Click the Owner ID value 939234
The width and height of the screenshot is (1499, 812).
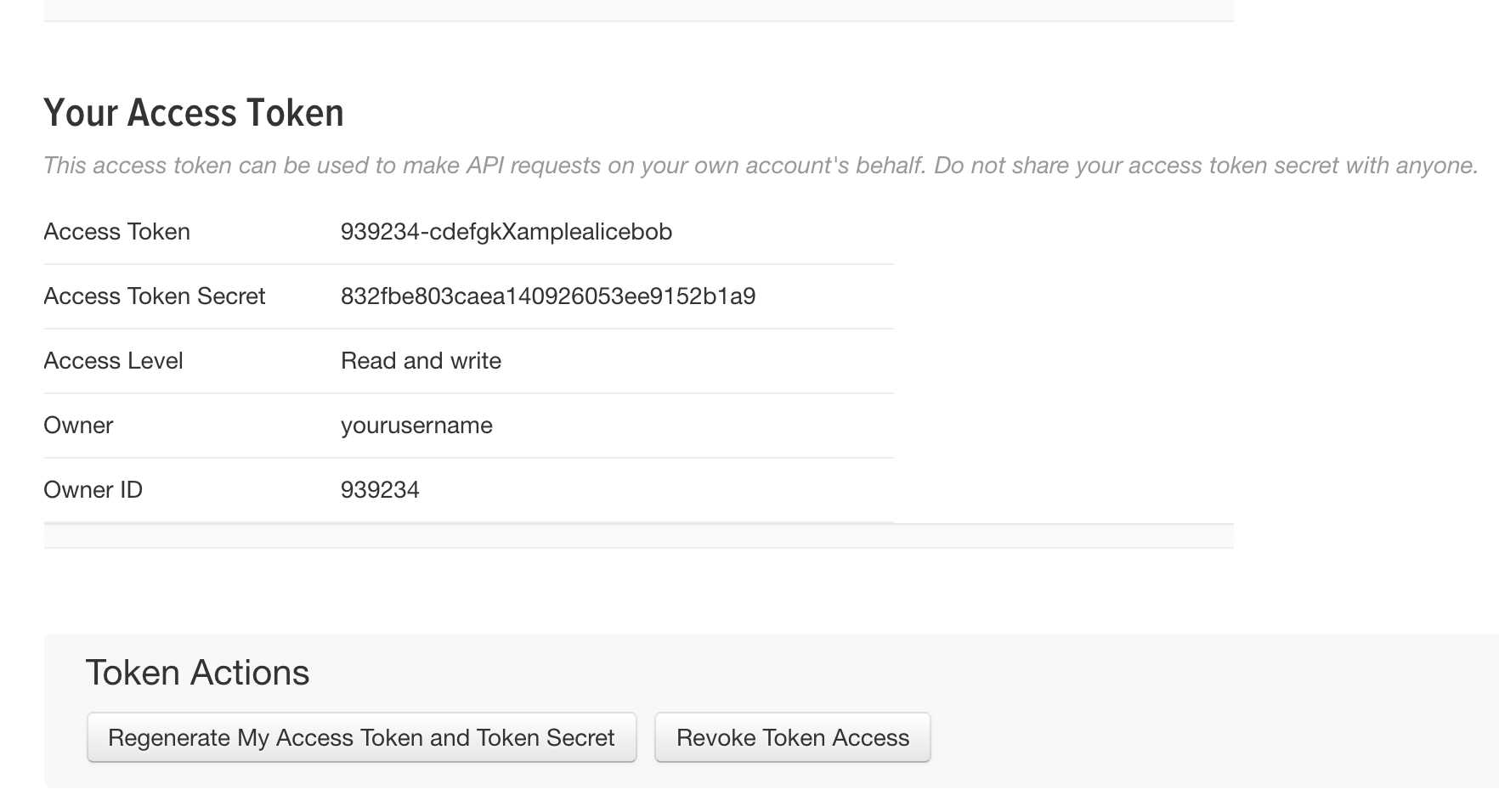[x=380, y=490]
